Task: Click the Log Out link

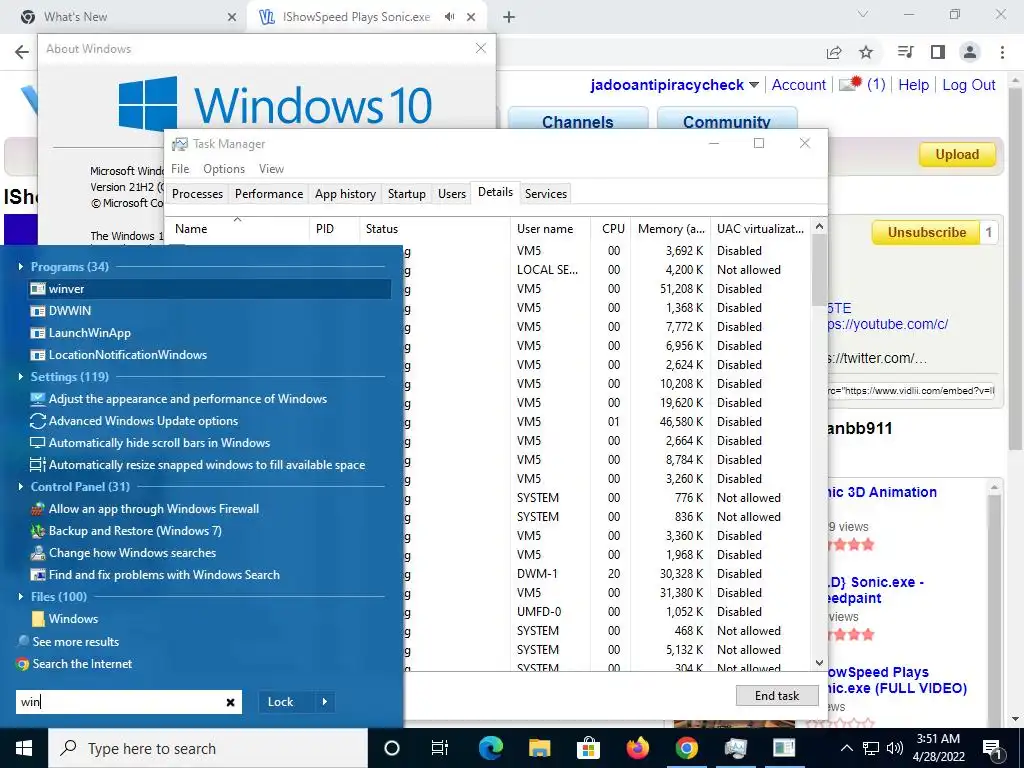Action: click(x=968, y=85)
